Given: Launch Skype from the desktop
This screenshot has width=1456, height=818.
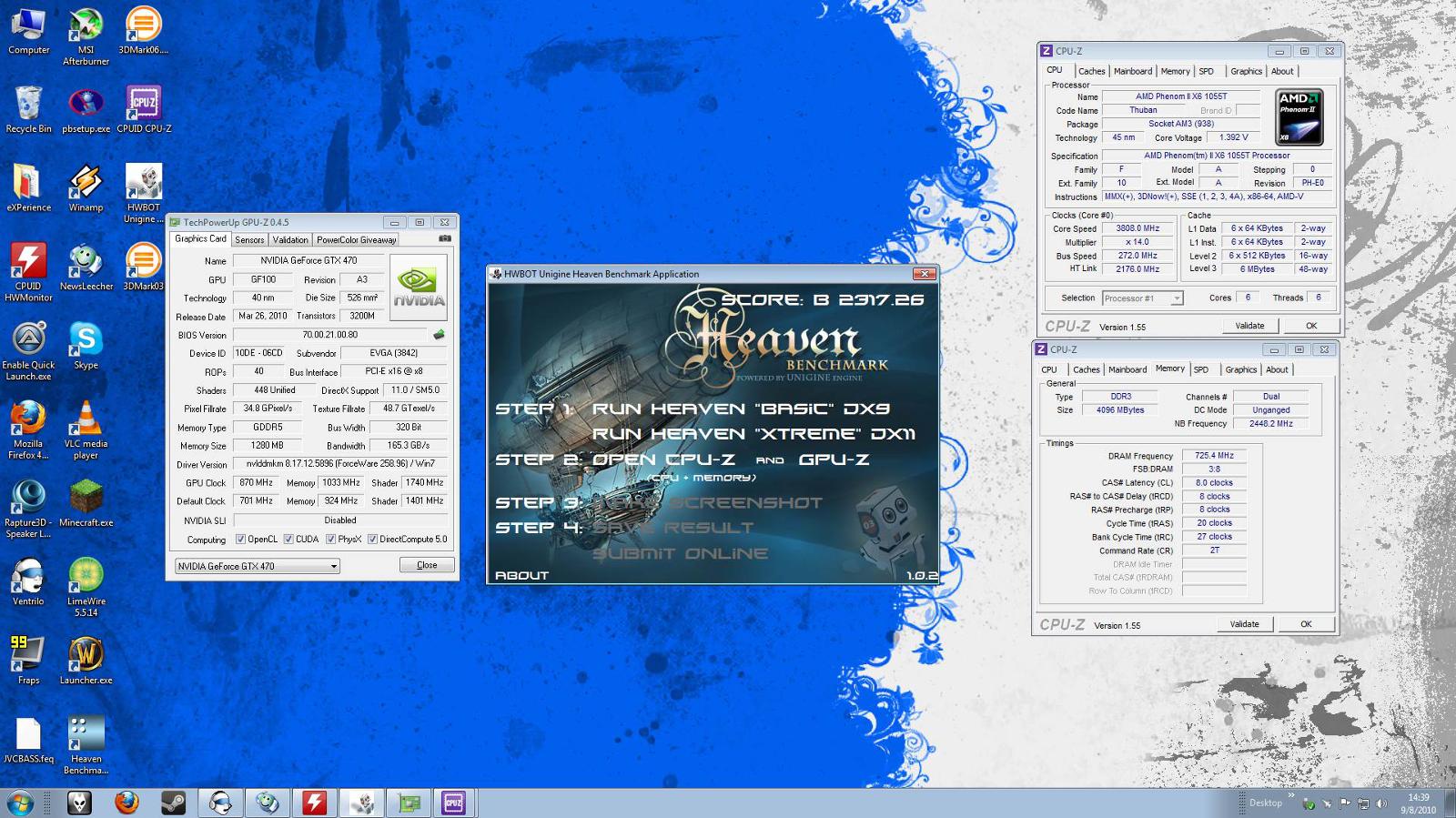Looking at the screenshot, I should (x=86, y=347).
